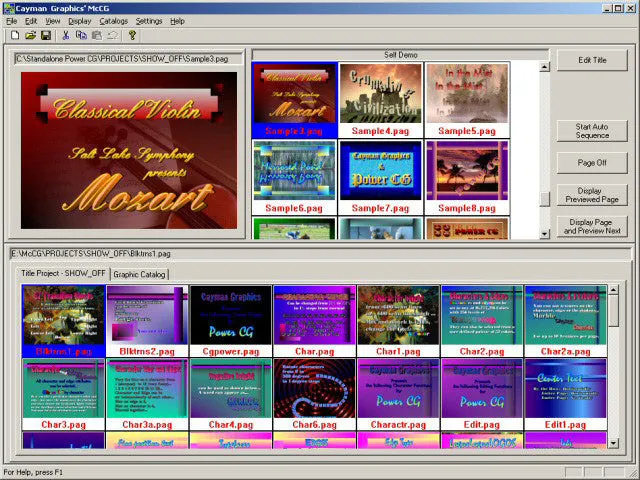Select the Edit.pag thumbnail
640x480 pixels.
pos(482,394)
